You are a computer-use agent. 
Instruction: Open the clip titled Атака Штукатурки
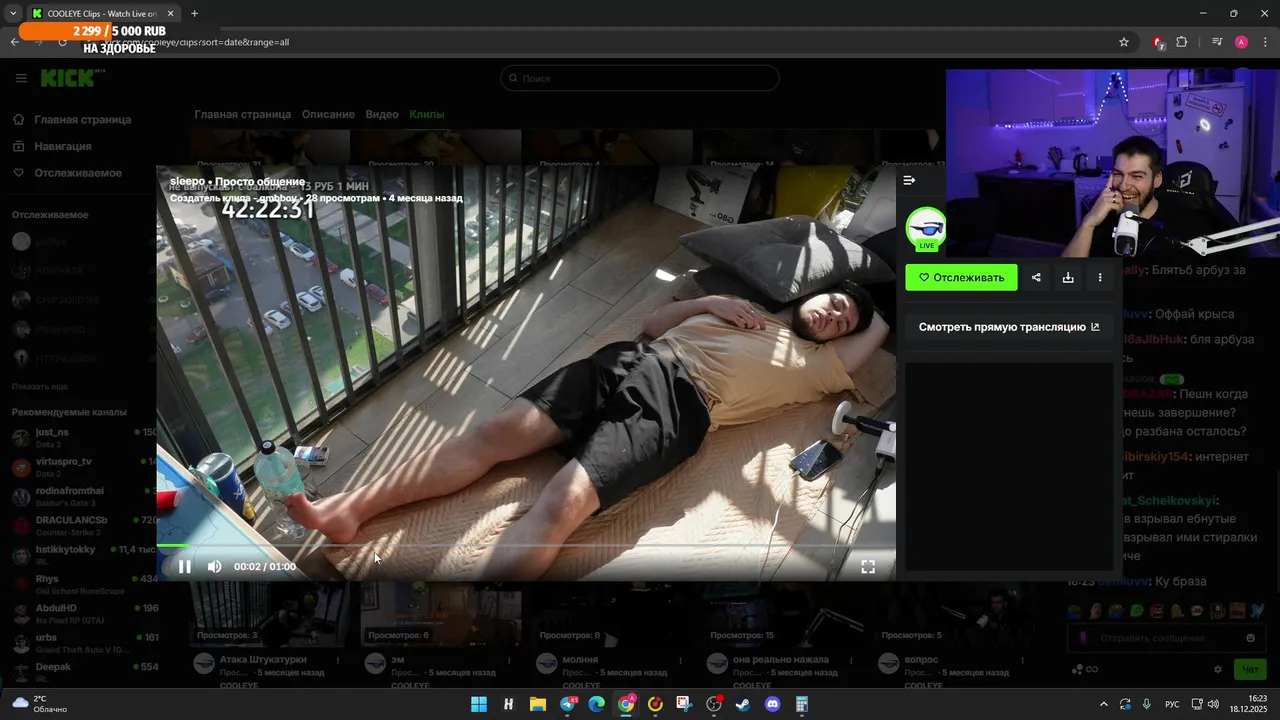(263, 660)
